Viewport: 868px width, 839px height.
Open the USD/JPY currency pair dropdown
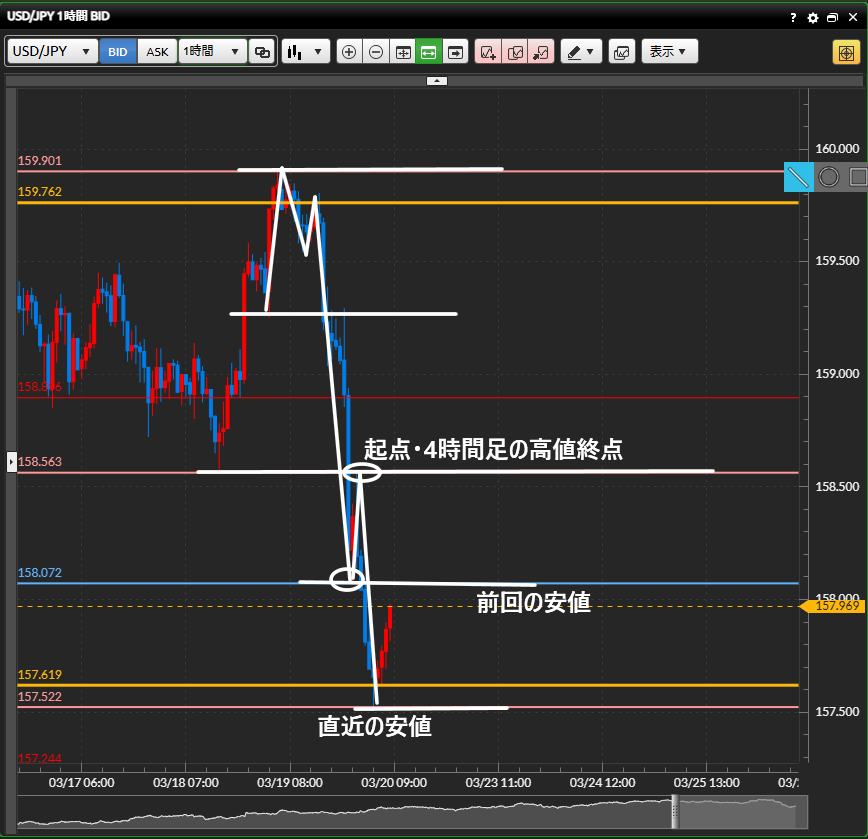(53, 52)
